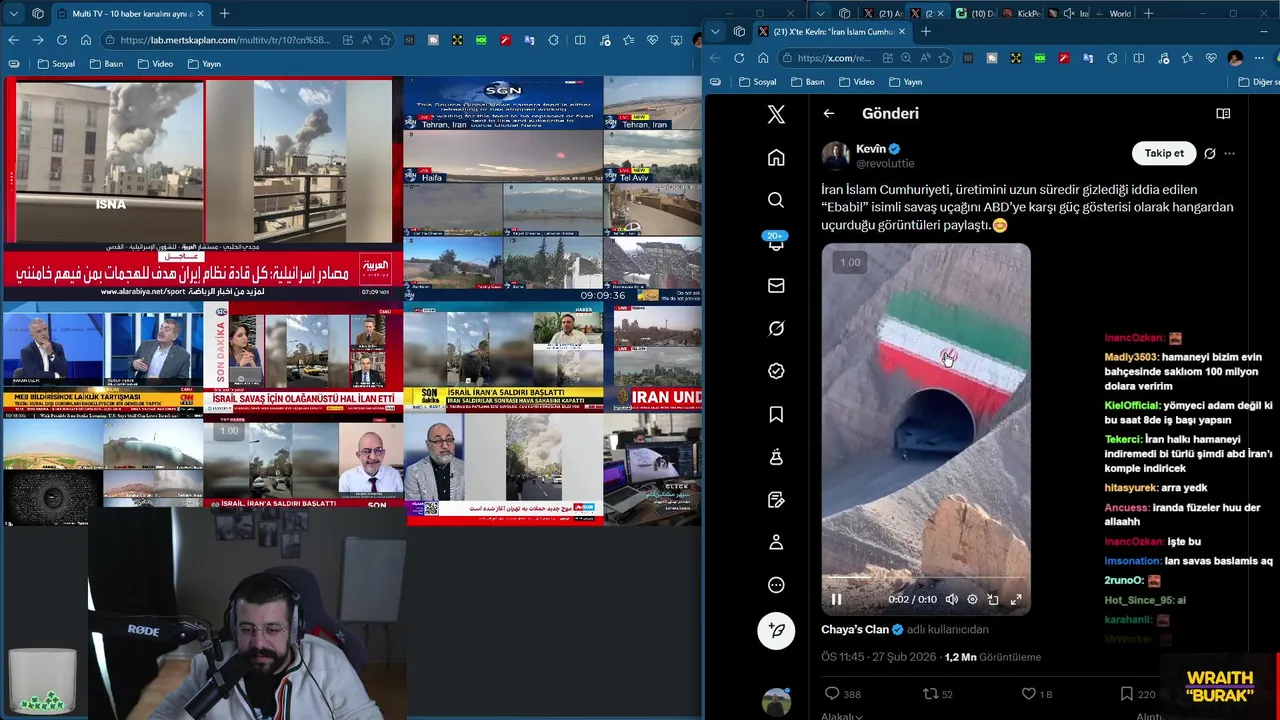Open Video bookmarks folder in Multi TV window

(154, 64)
